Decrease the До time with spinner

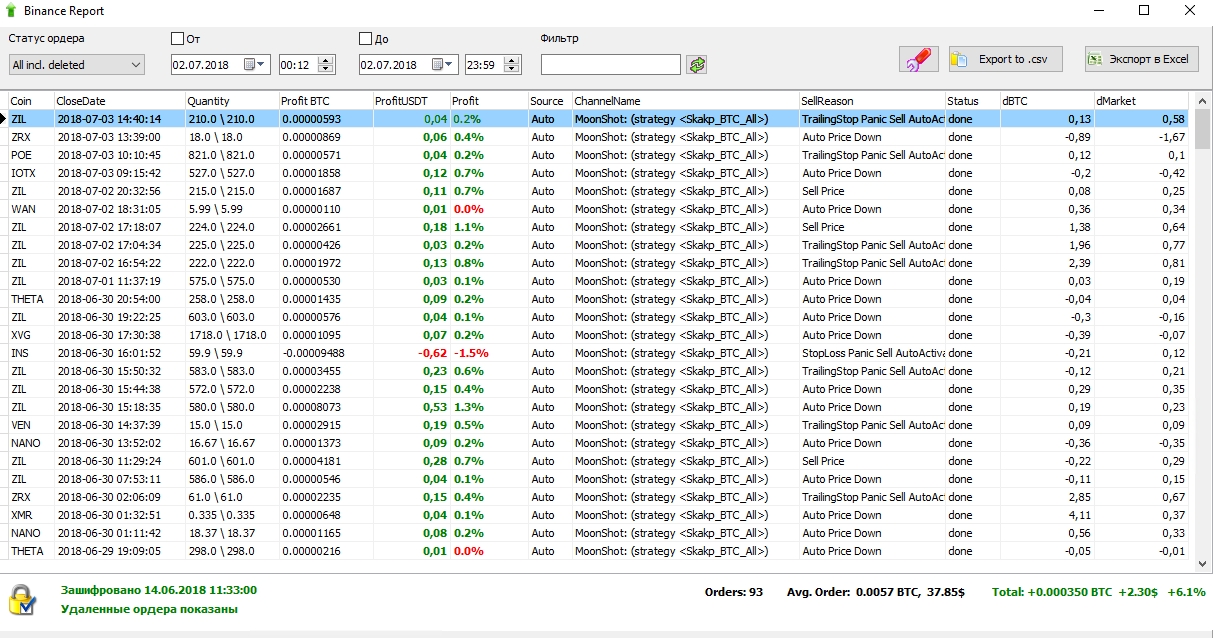pos(512,70)
